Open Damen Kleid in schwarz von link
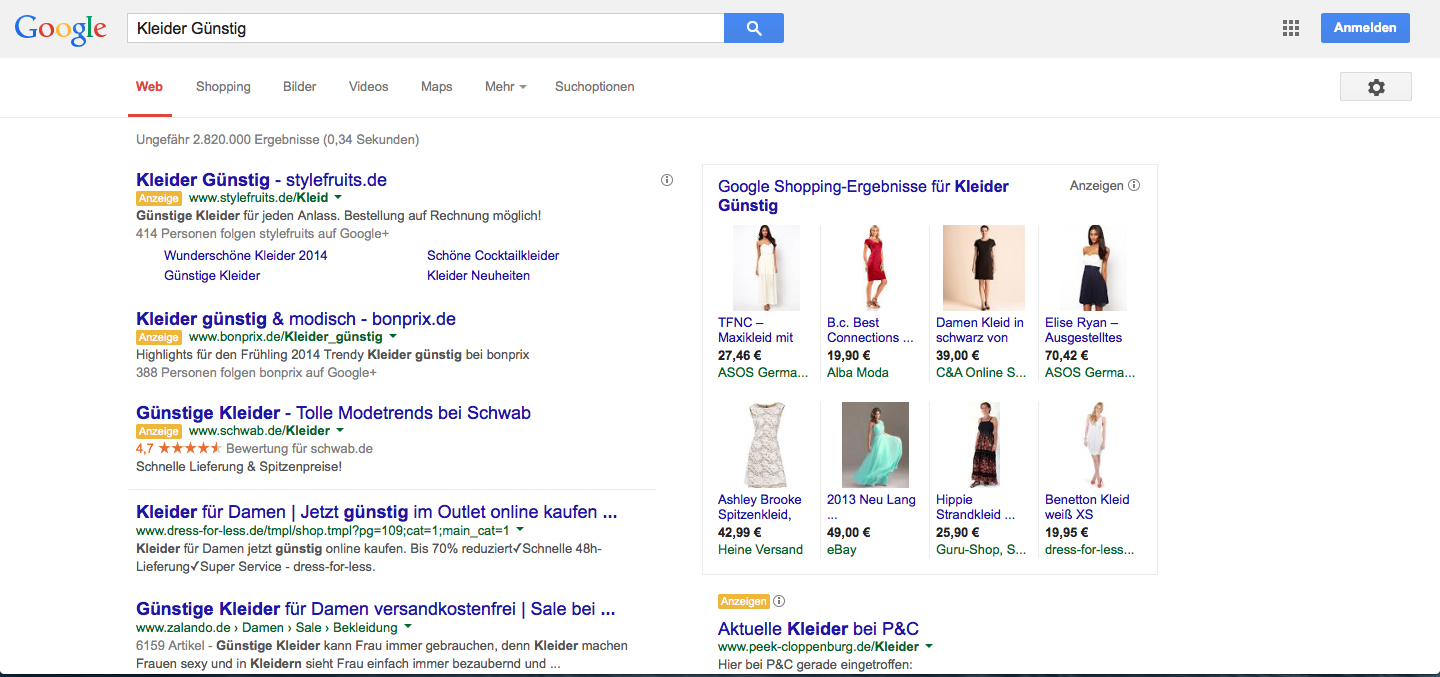1440x677 pixels. point(980,330)
